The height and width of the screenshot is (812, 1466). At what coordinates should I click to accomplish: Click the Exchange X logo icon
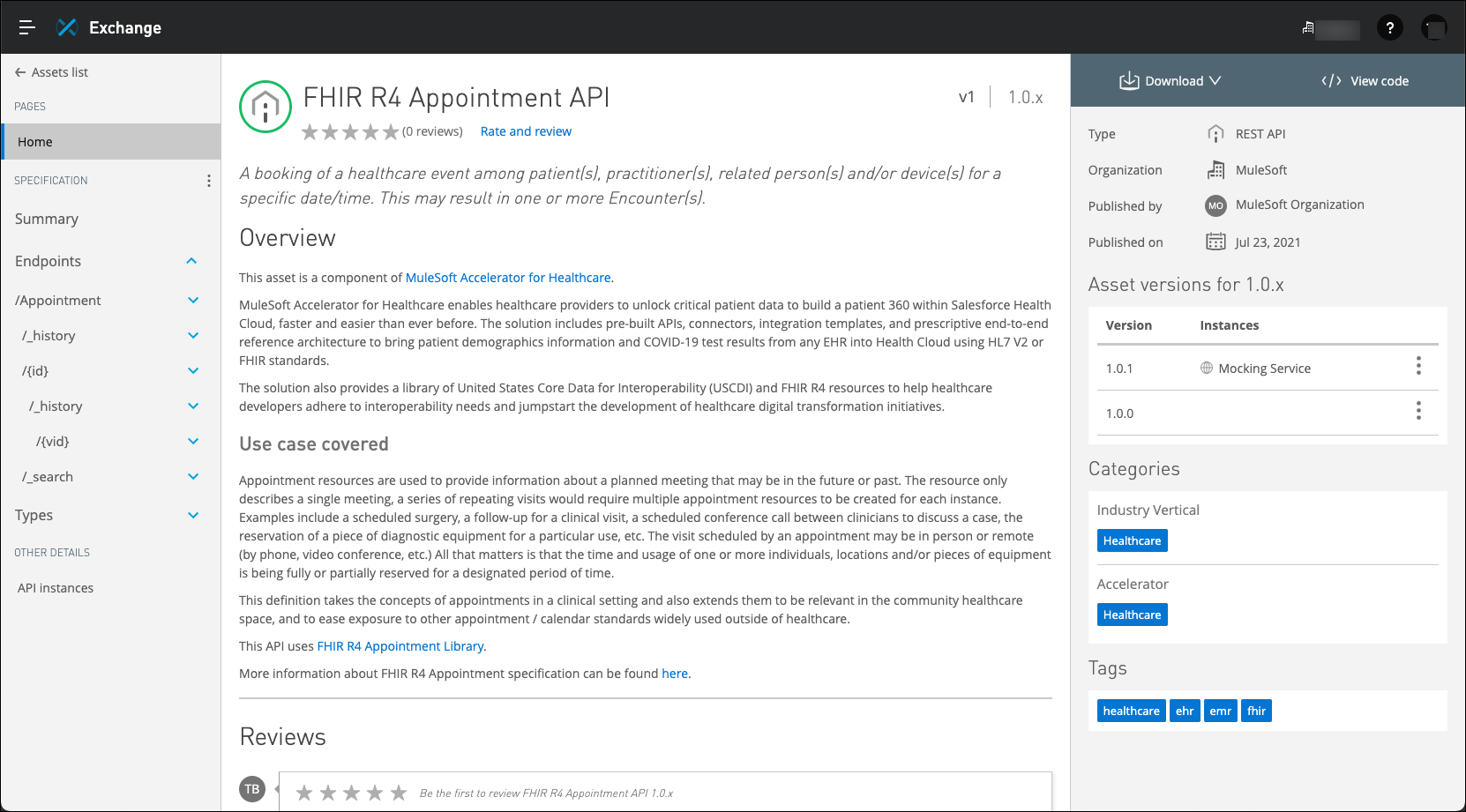(67, 27)
